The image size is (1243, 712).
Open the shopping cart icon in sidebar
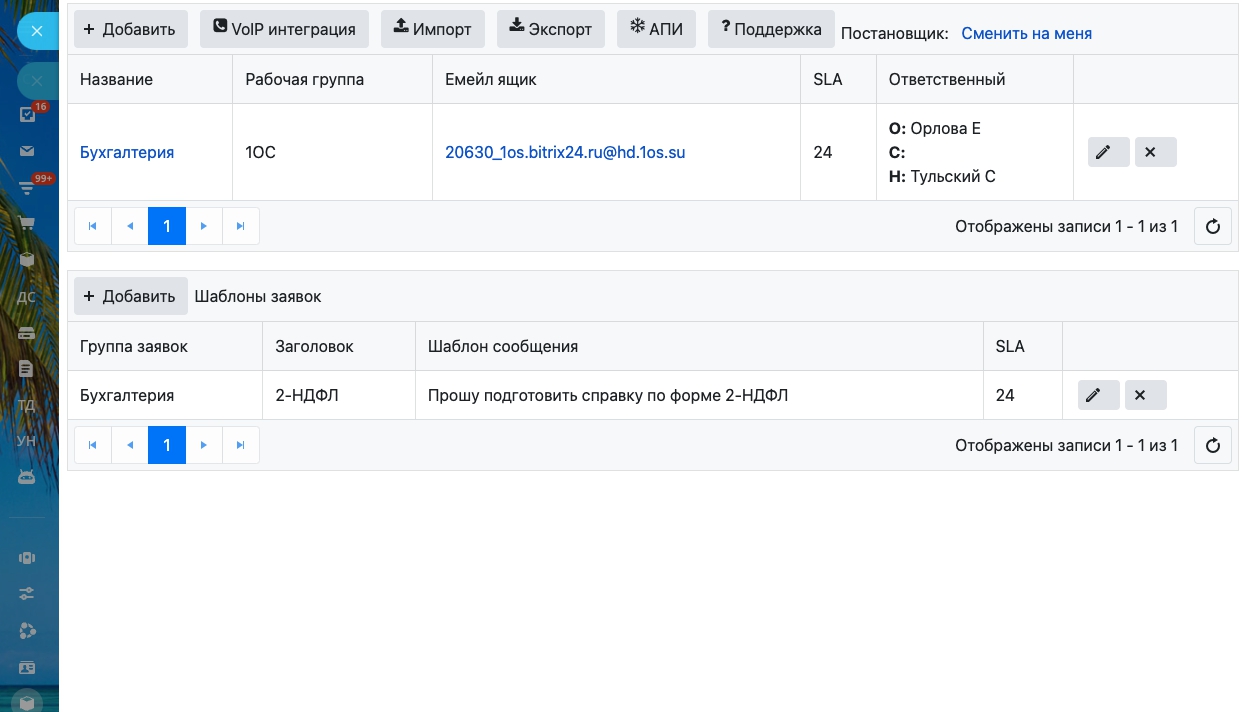28,223
